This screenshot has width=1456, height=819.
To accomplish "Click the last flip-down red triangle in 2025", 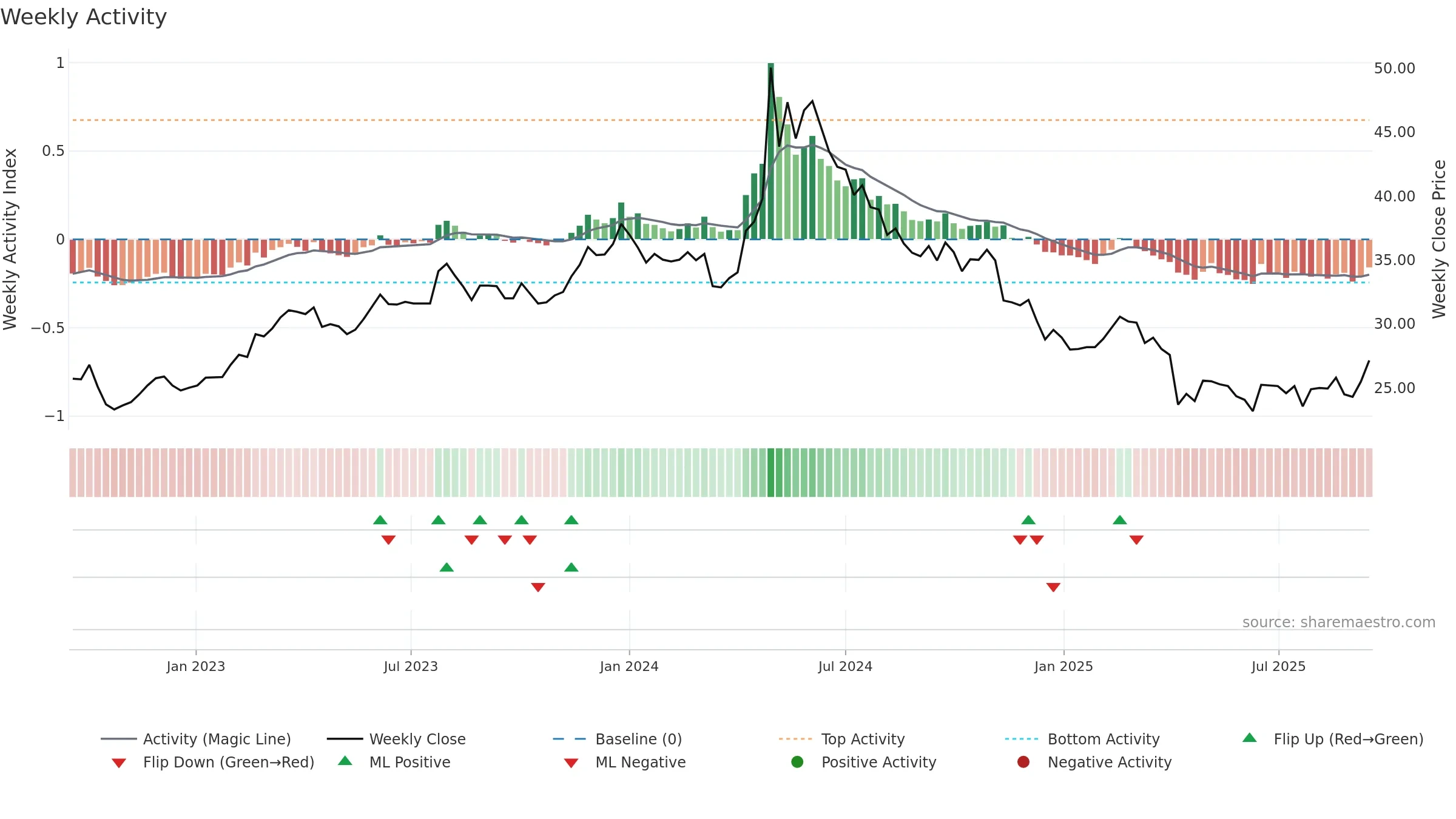I will [x=1136, y=540].
